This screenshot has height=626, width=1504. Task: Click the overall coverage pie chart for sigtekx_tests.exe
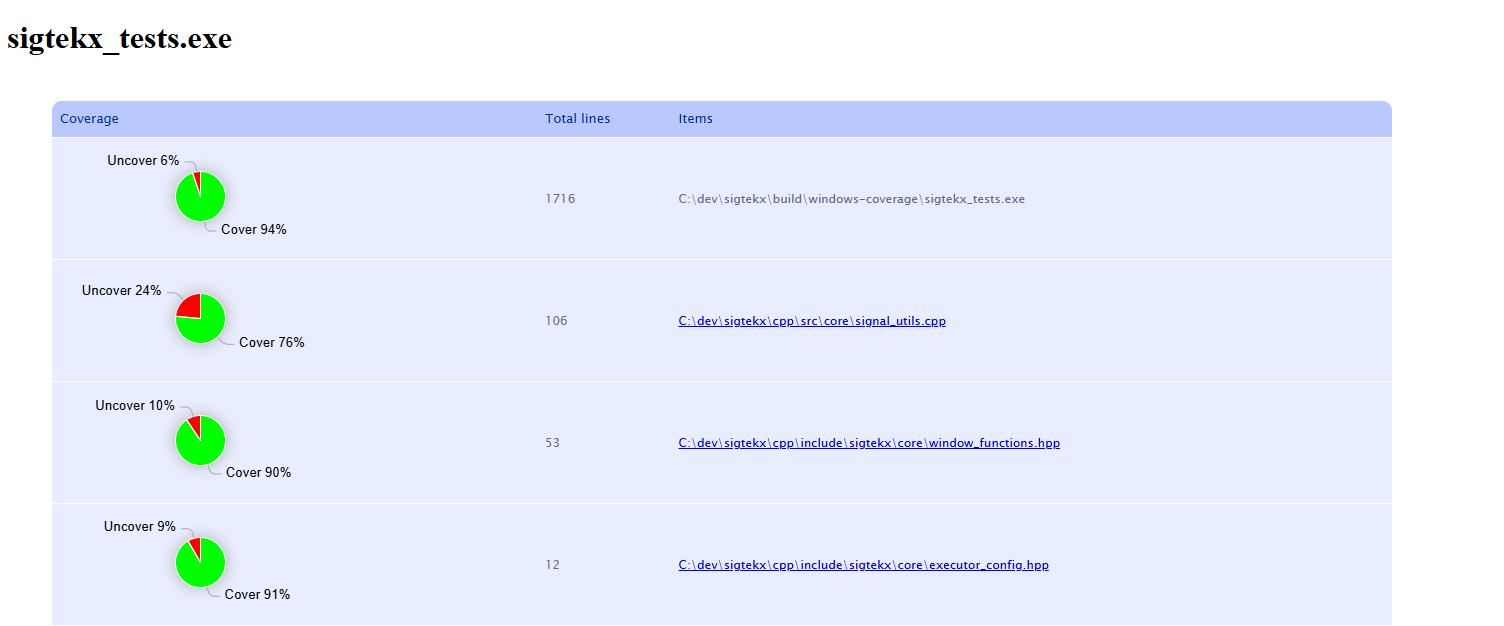200,196
